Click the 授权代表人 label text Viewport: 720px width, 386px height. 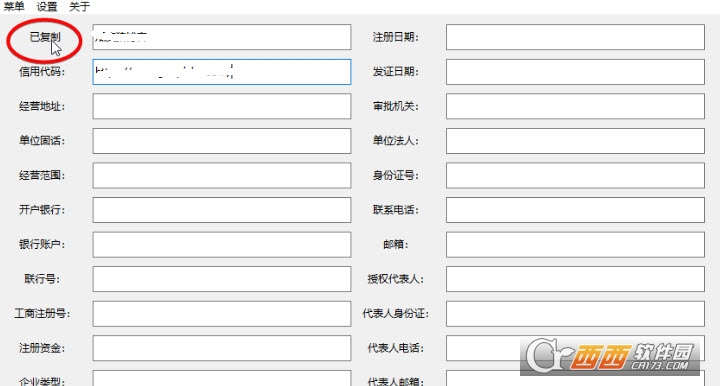click(395, 279)
